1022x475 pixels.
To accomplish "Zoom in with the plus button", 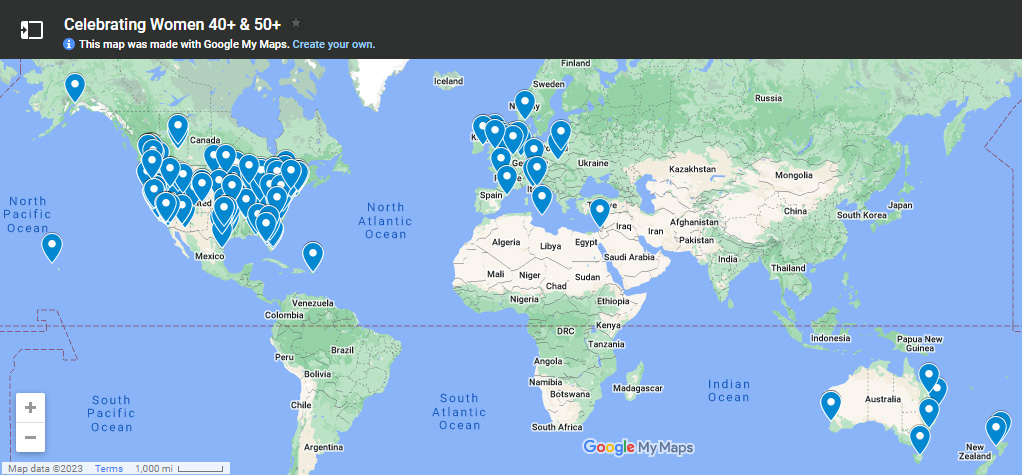I will coord(30,408).
